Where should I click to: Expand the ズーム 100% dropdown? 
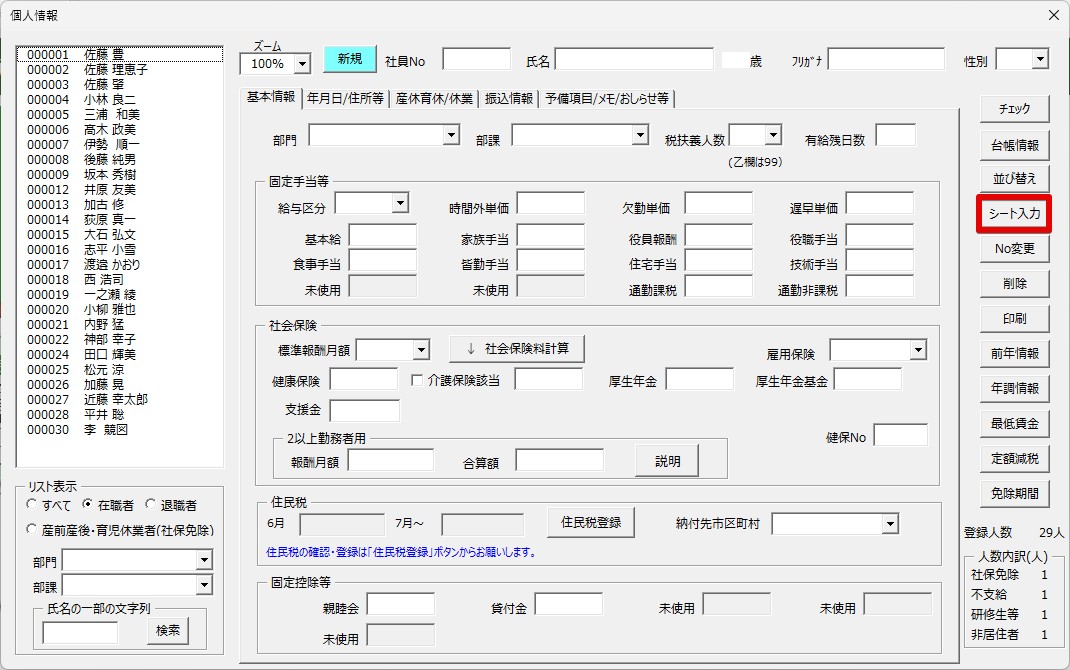(302, 63)
